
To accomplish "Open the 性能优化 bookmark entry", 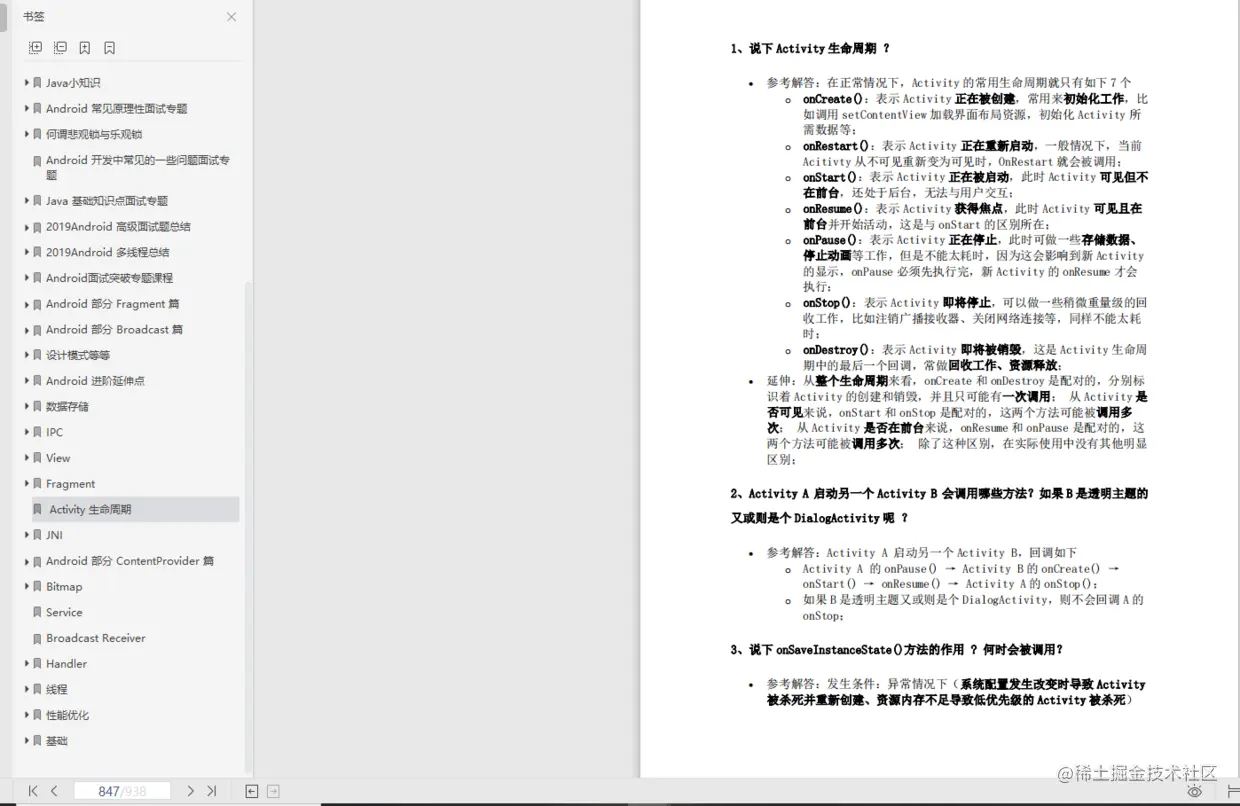I will coord(67,715).
